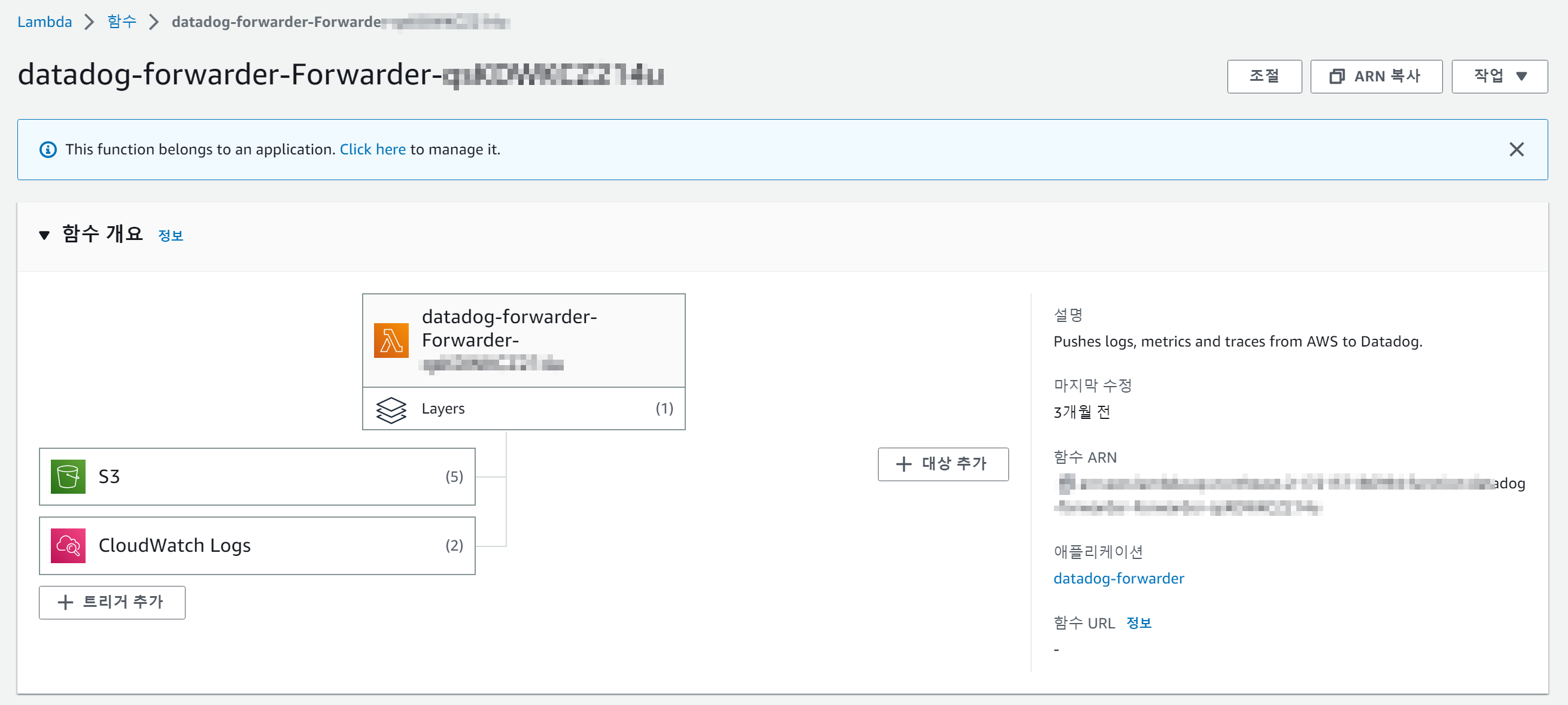Select the S3 trigger box
The image size is (1568, 705).
tap(257, 477)
